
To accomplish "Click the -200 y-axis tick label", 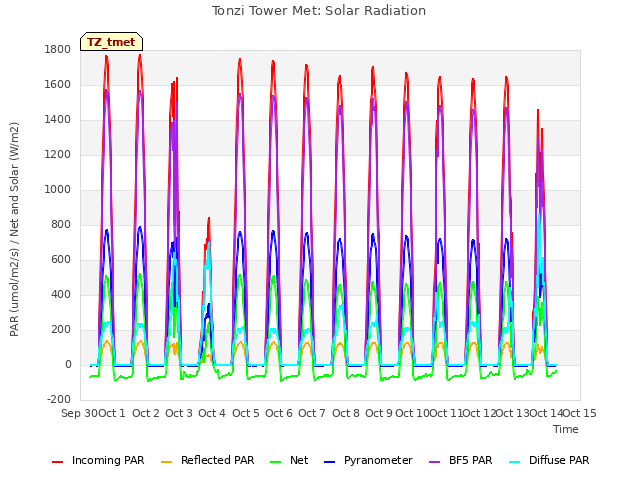I will pyautogui.click(x=59, y=399).
